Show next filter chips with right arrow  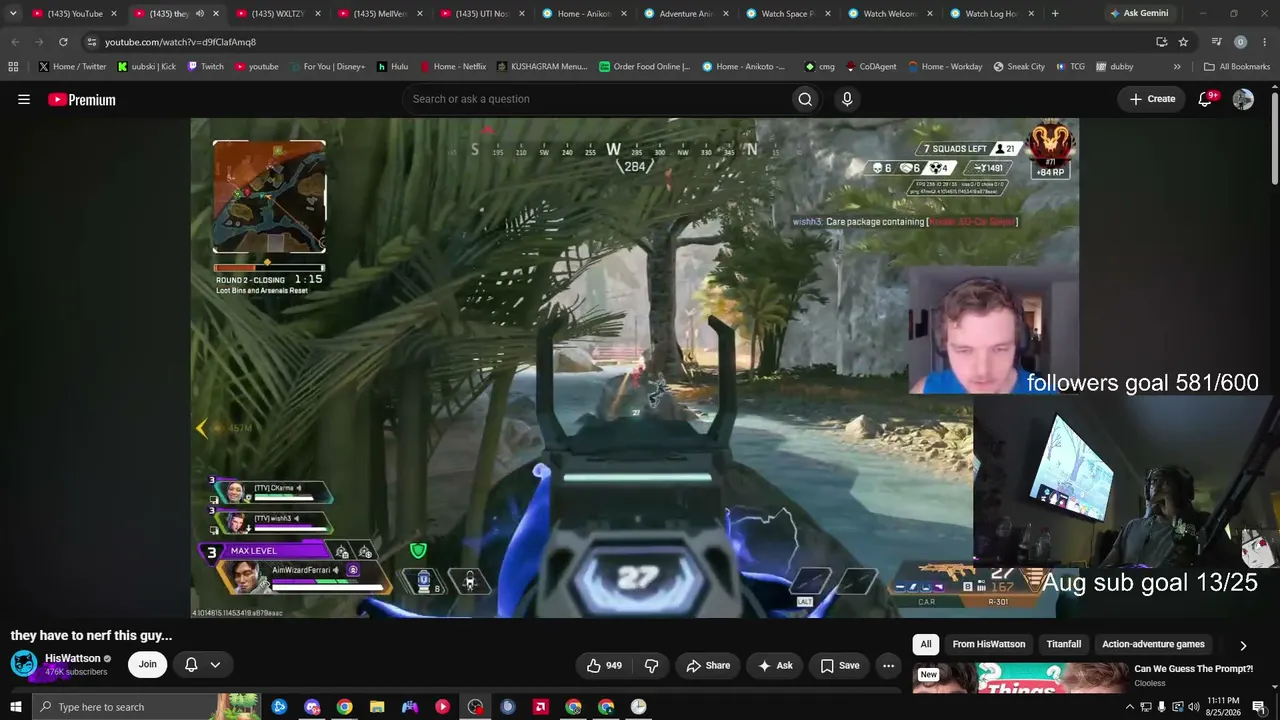point(1243,645)
